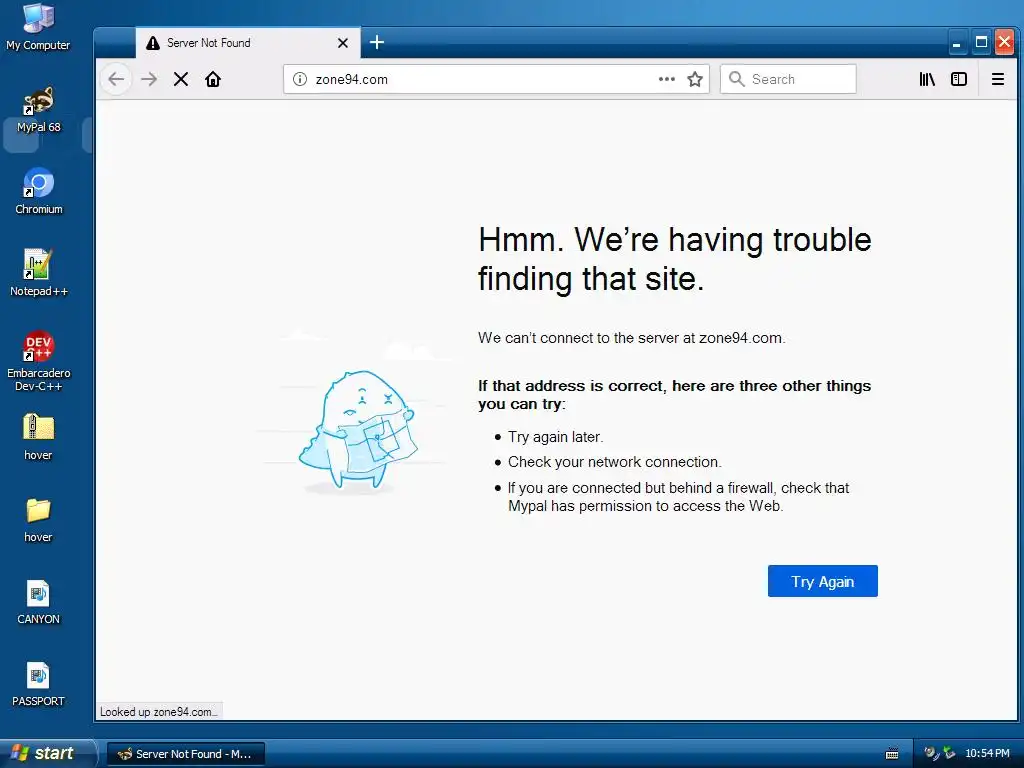Click the taskbar clock 10:54 PM
This screenshot has height=768, width=1024.
pos(987,753)
